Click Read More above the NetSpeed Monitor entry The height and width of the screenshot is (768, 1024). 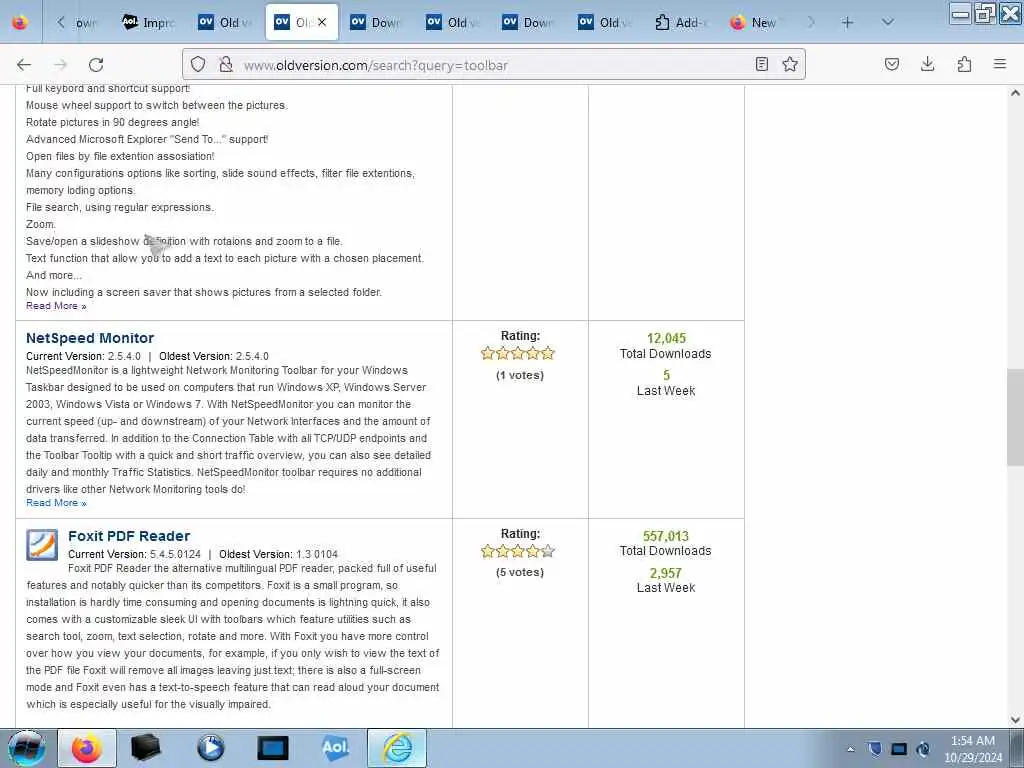pos(56,306)
